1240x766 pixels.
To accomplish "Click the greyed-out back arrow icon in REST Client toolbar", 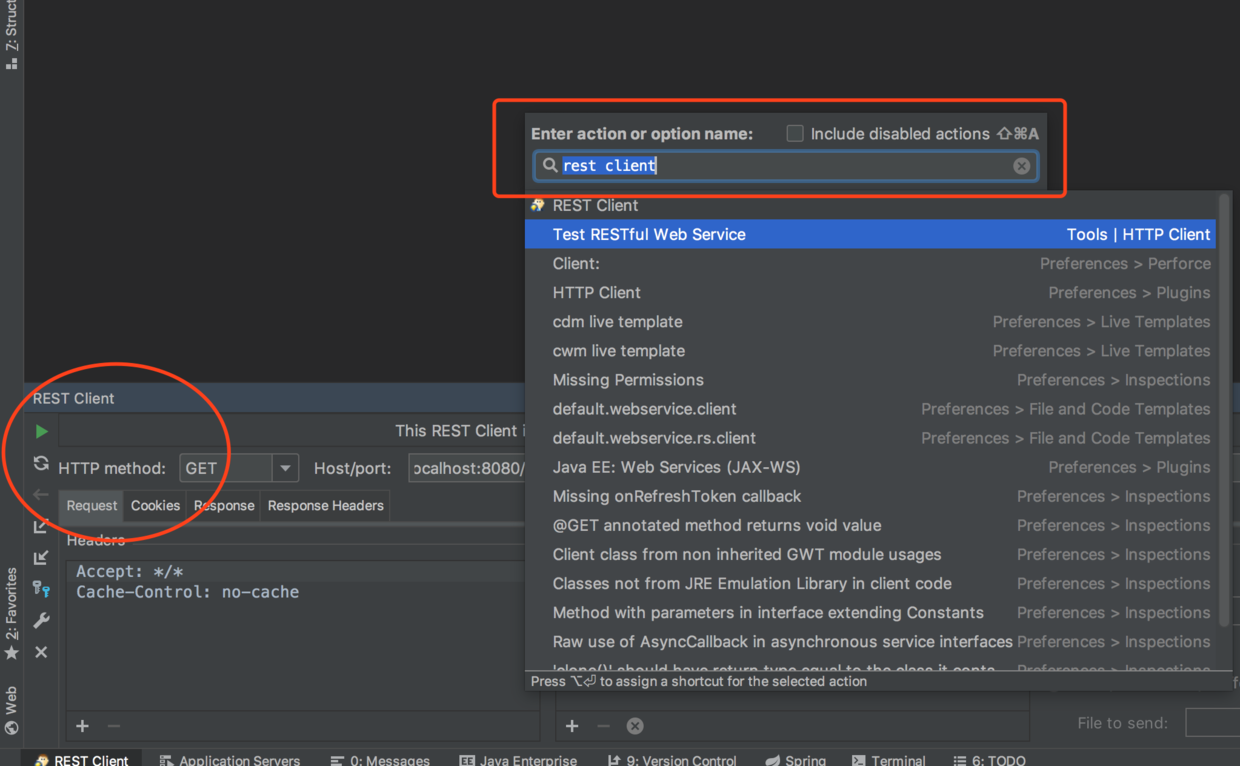I will tap(41, 494).
